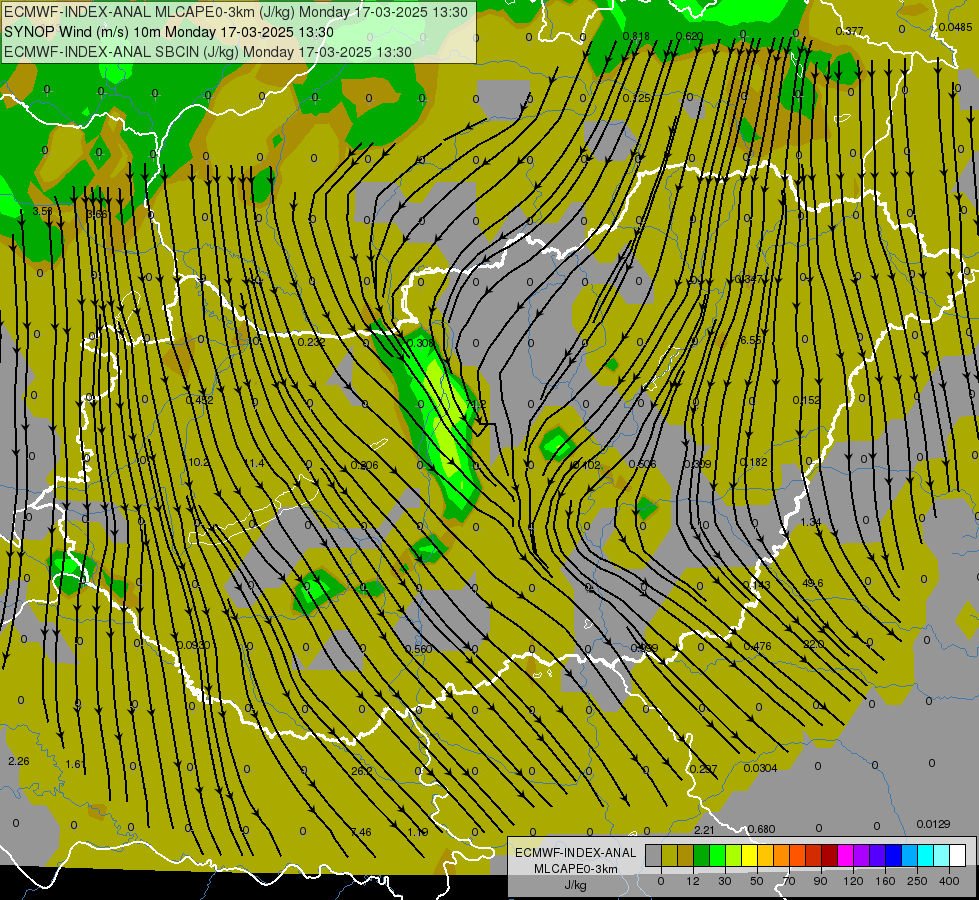This screenshot has height=900, width=979.
Task: Click the map value 0.232
Action: (311, 342)
